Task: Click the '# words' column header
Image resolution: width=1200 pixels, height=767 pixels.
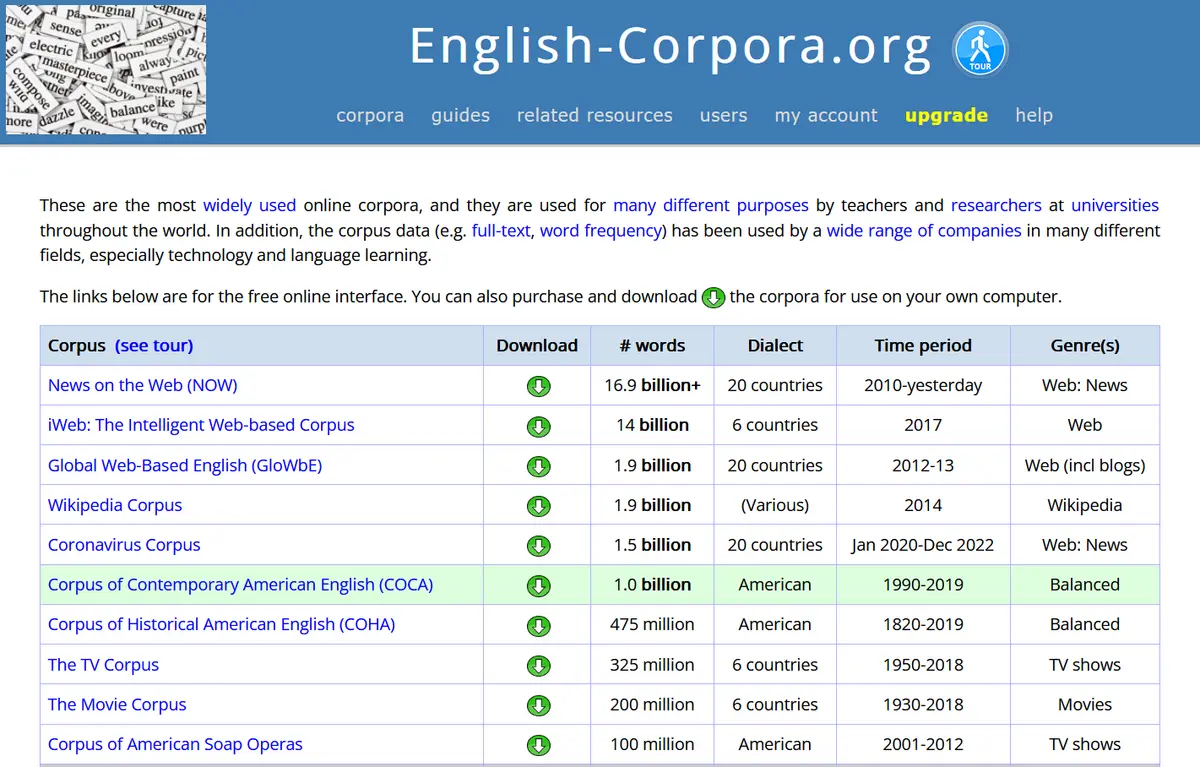Action: click(x=652, y=345)
